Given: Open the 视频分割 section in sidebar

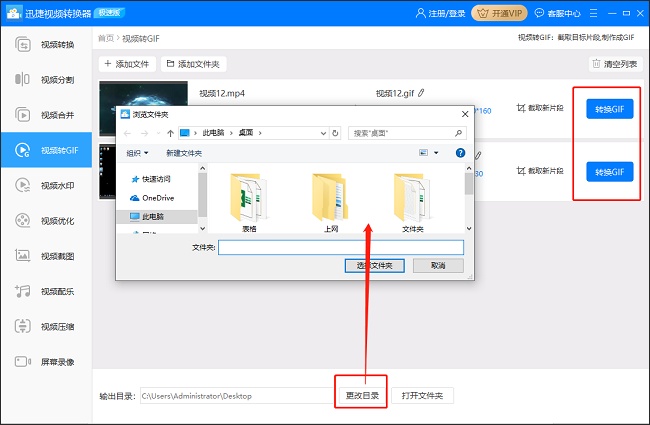Looking at the screenshot, I should (x=46, y=80).
